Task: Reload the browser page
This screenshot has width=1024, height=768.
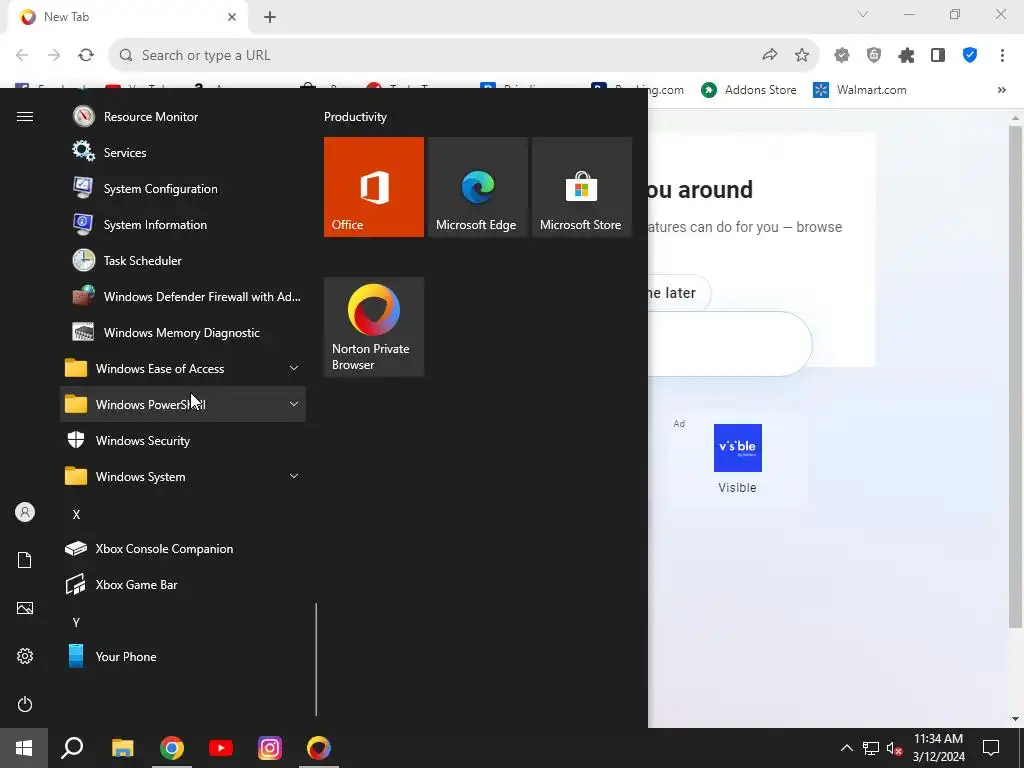Action: [x=86, y=56]
